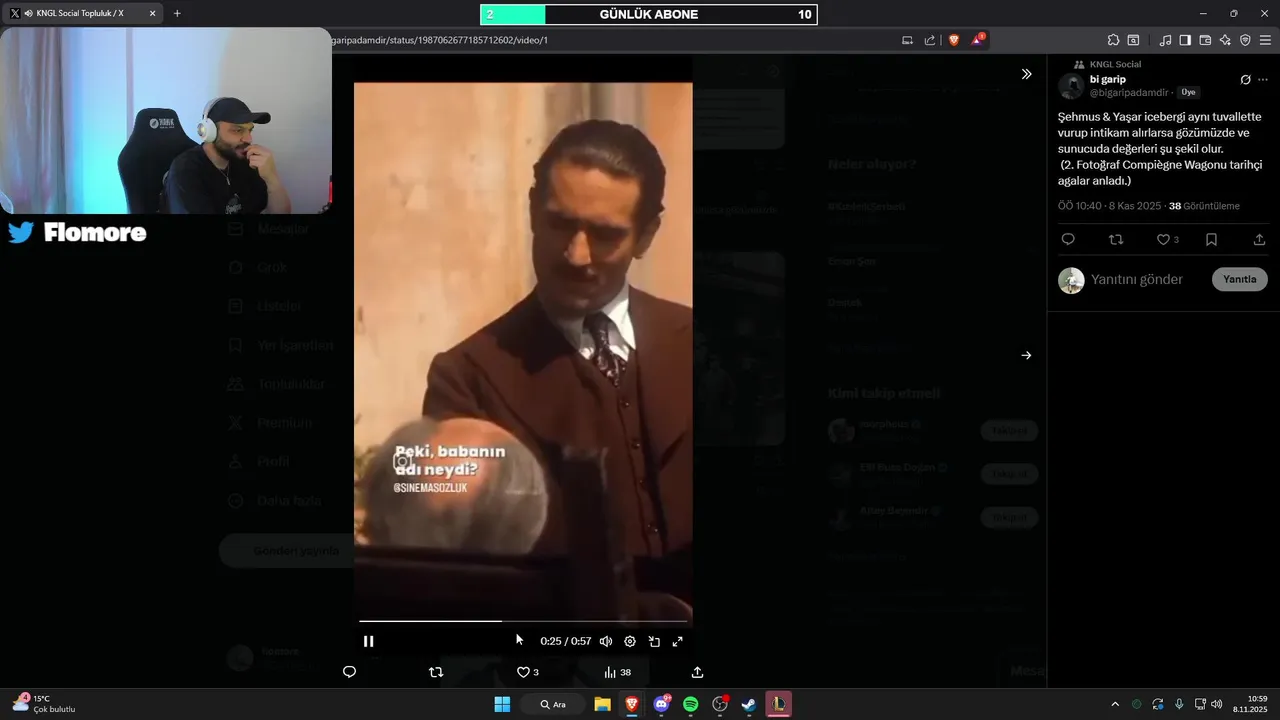Mute the video using the speaker icon

[x=606, y=641]
